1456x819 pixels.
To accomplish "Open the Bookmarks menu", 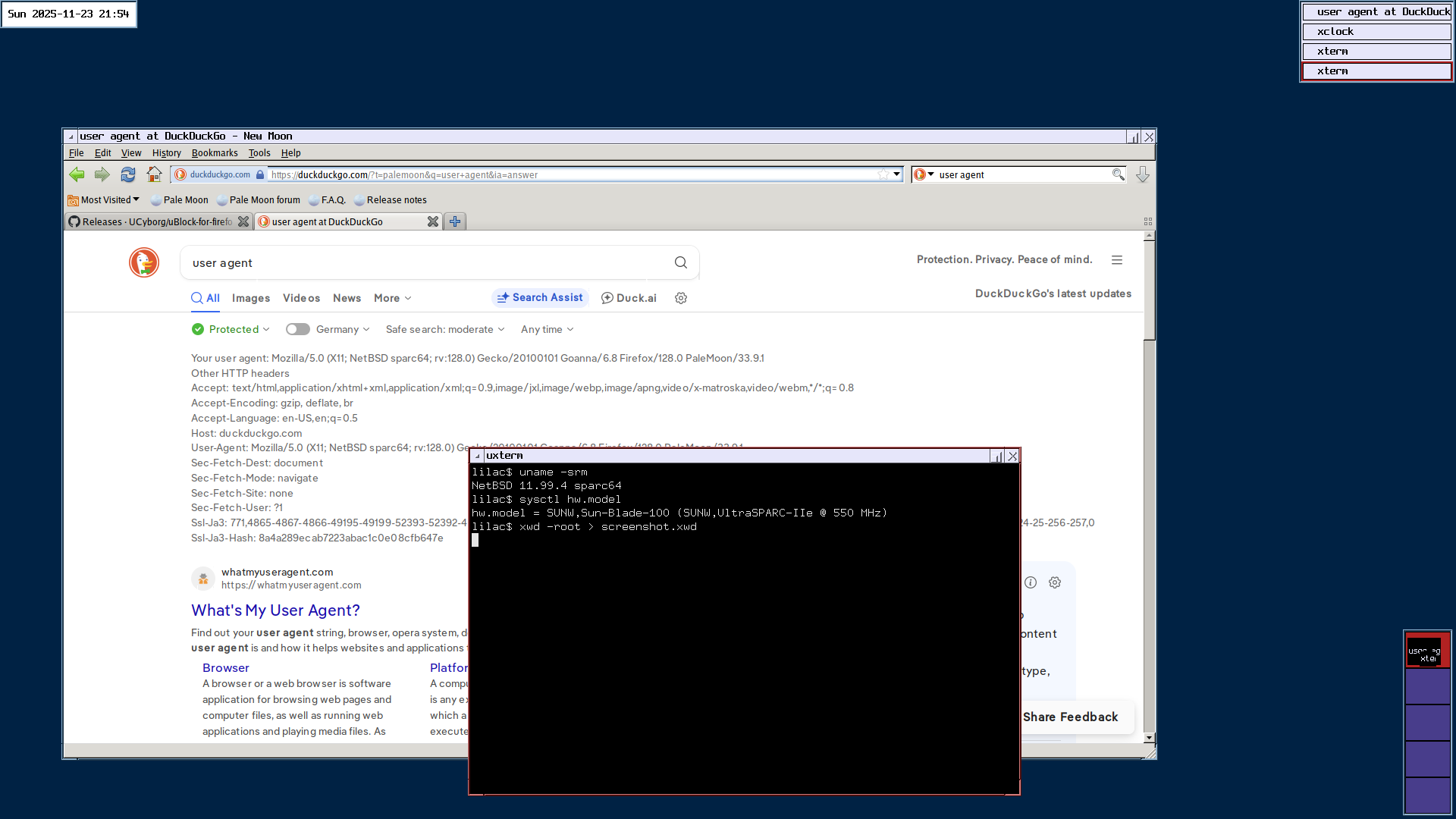I will coord(215,152).
